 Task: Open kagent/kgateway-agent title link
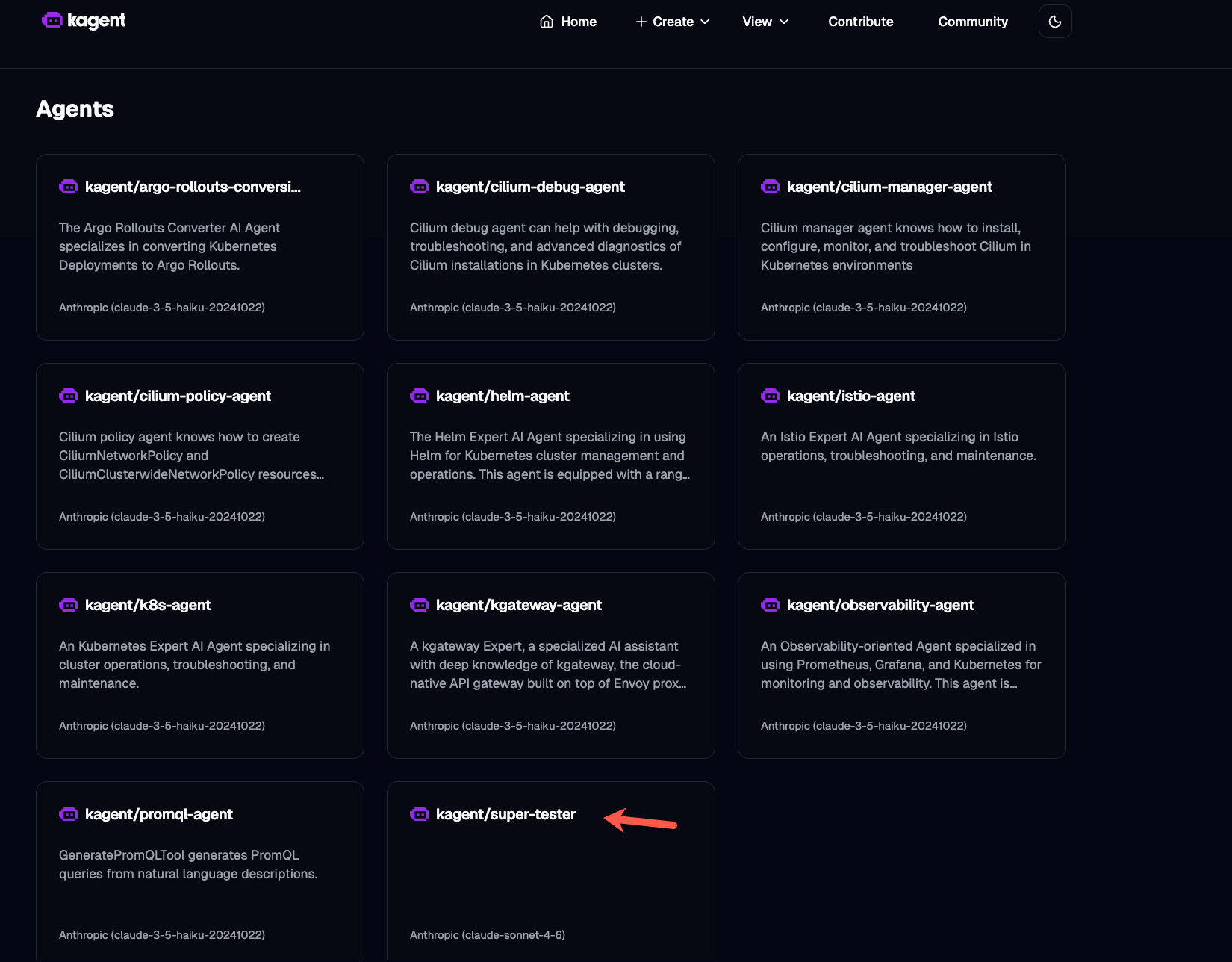[518, 605]
